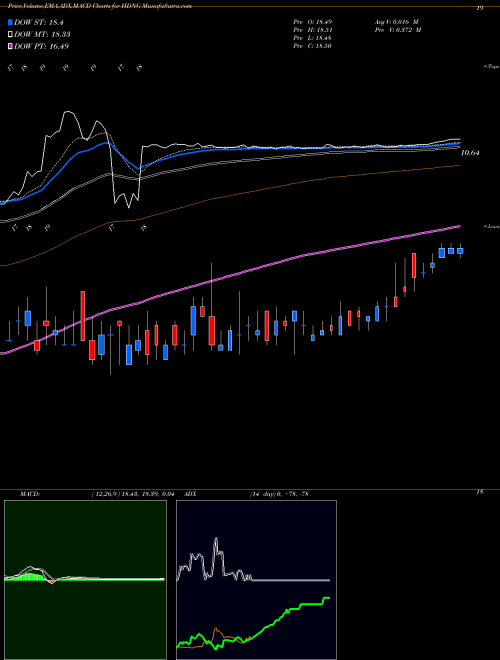Click the blue DOW ST legend swatch
500x660 pixels.
point(11,22)
